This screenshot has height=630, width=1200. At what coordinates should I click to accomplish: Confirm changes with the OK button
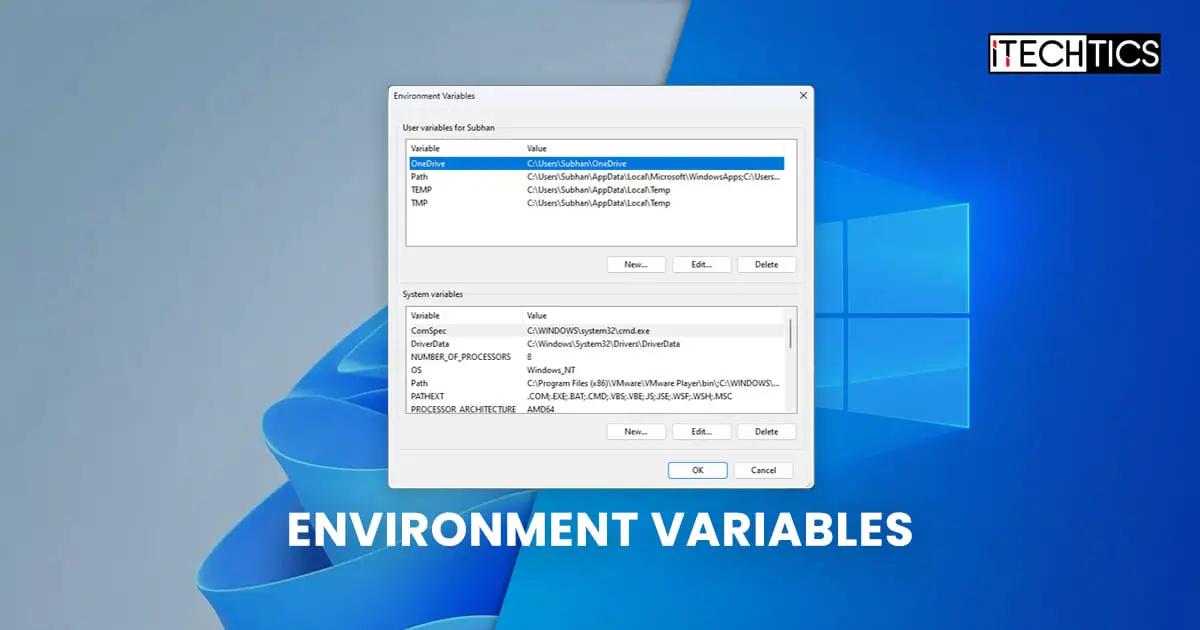[697, 470]
